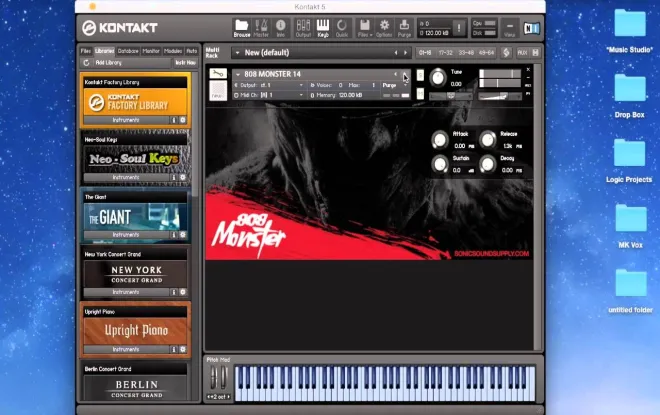Open Instruments of The Giant

[126, 234]
